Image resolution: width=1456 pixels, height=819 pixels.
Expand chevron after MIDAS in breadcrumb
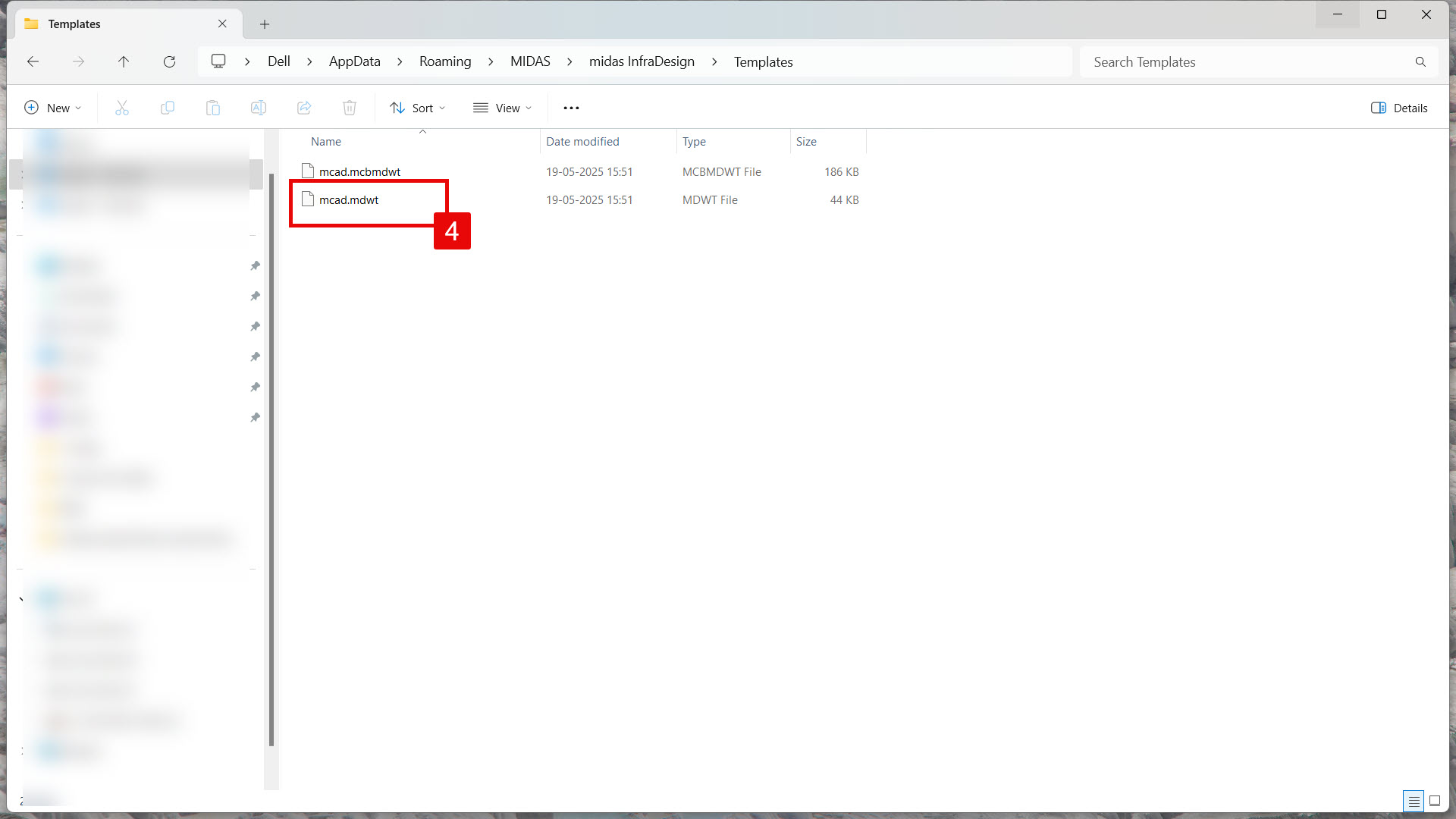click(x=570, y=61)
